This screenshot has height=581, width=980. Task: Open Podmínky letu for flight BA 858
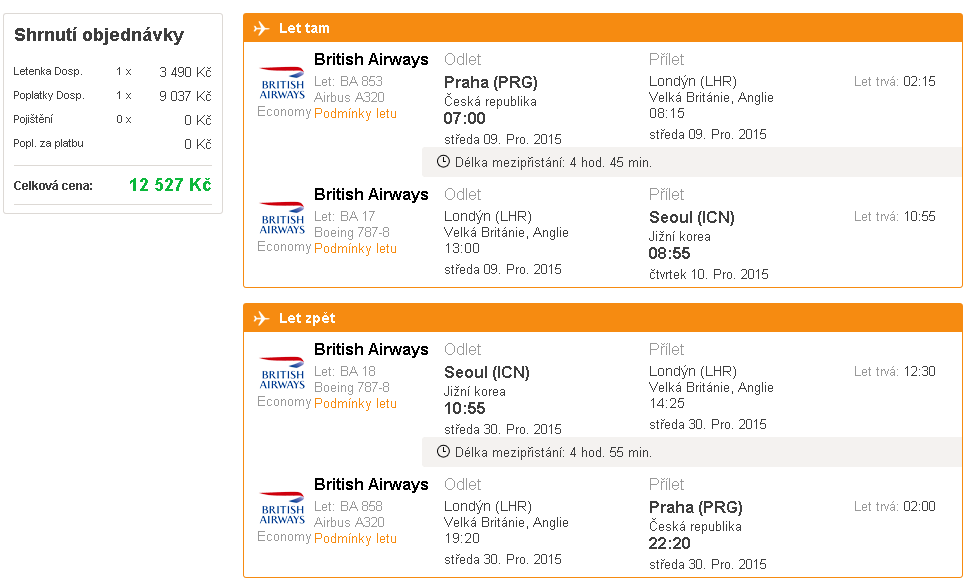355,539
